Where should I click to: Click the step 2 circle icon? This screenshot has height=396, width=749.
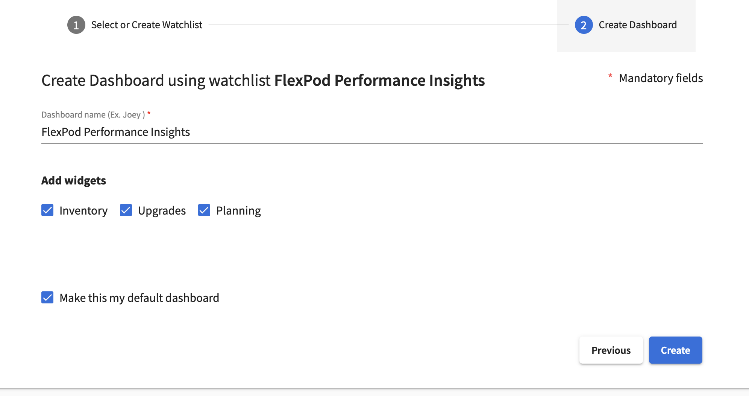click(584, 25)
